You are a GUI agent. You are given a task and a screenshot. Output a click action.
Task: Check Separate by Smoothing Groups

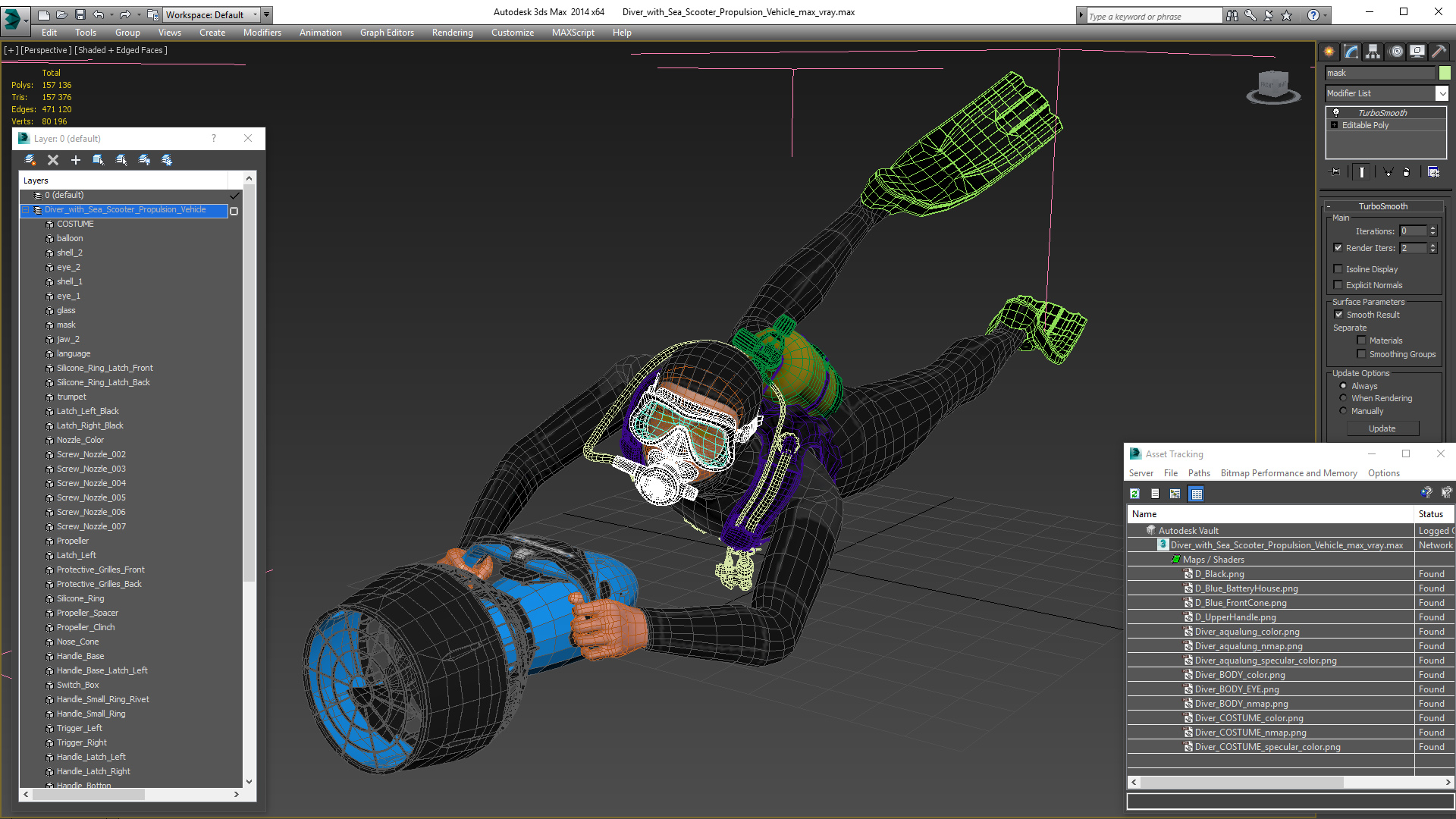pyautogui.click(x=1362, y=354)
